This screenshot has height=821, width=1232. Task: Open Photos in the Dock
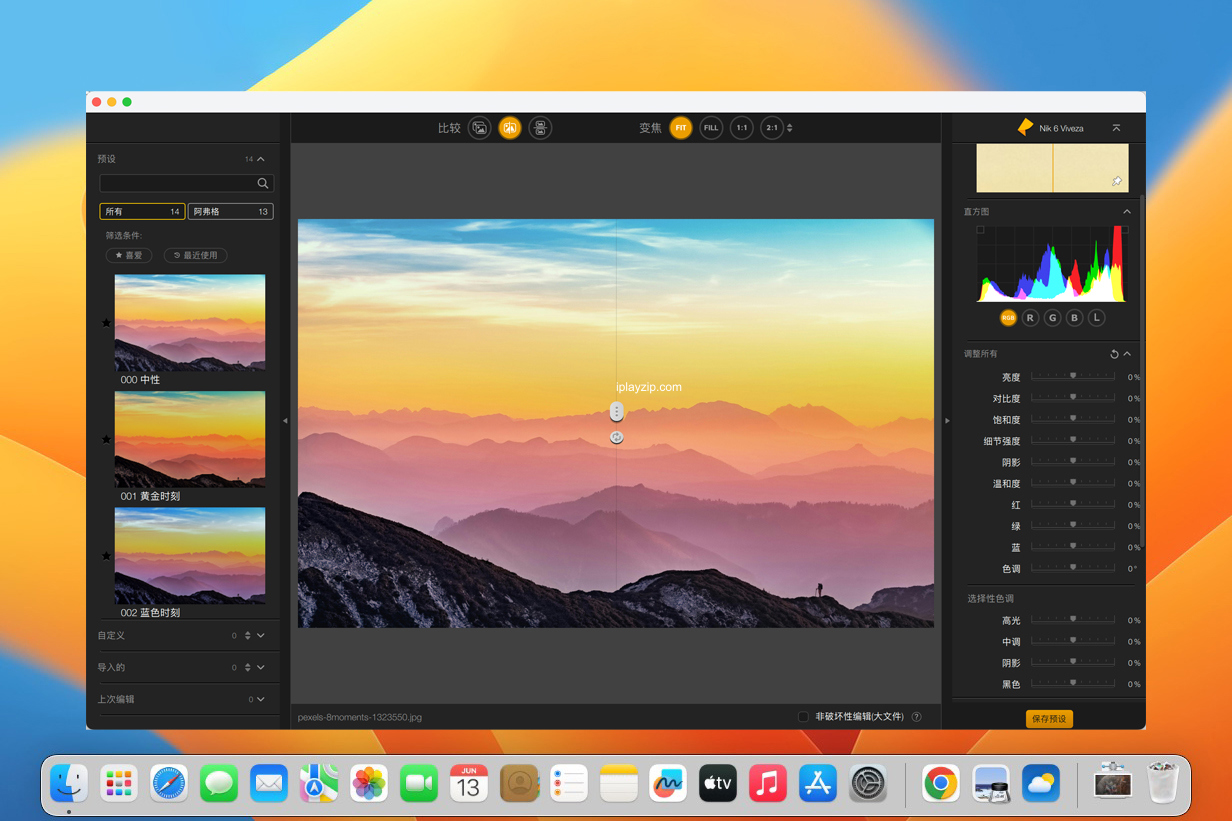(369, 783)
